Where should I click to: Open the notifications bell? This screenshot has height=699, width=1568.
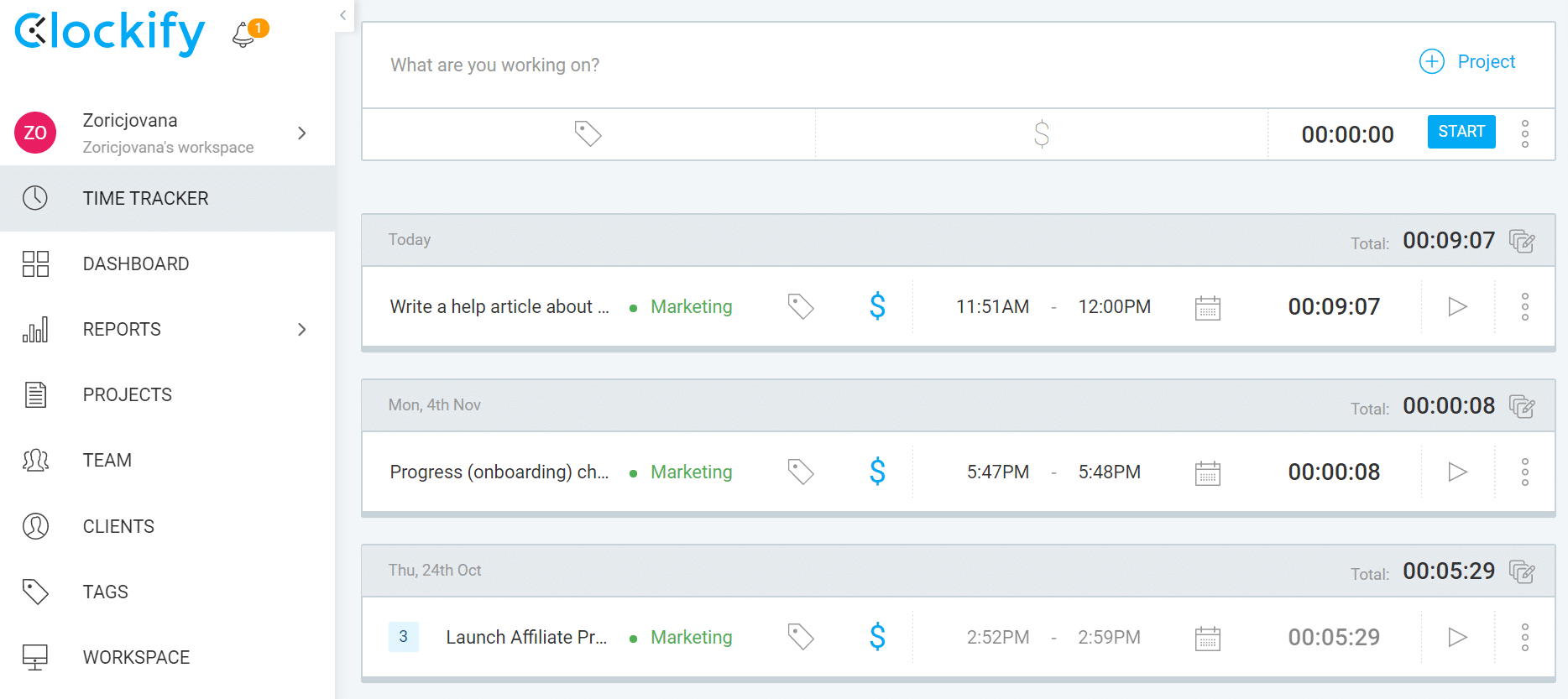click(x=244, y=34)
